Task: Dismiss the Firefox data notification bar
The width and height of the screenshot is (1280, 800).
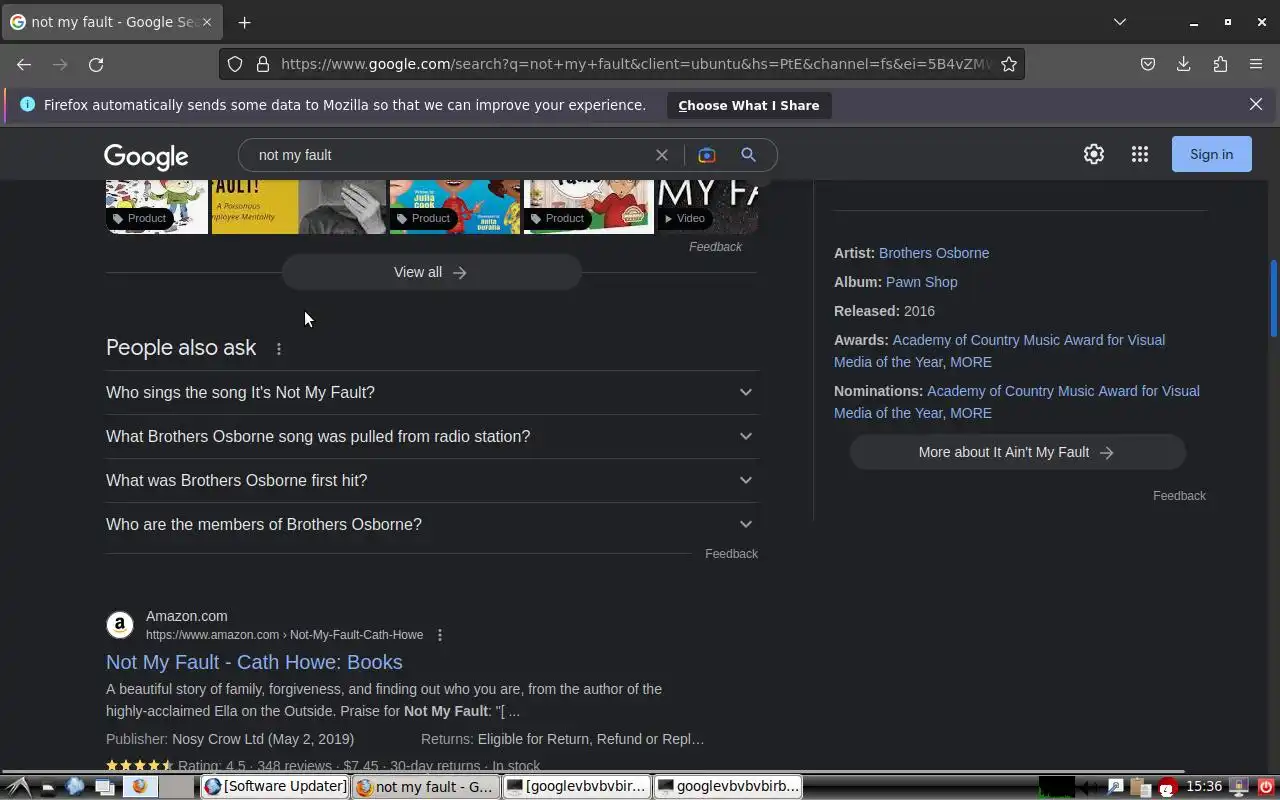Action: [1256, 104]
